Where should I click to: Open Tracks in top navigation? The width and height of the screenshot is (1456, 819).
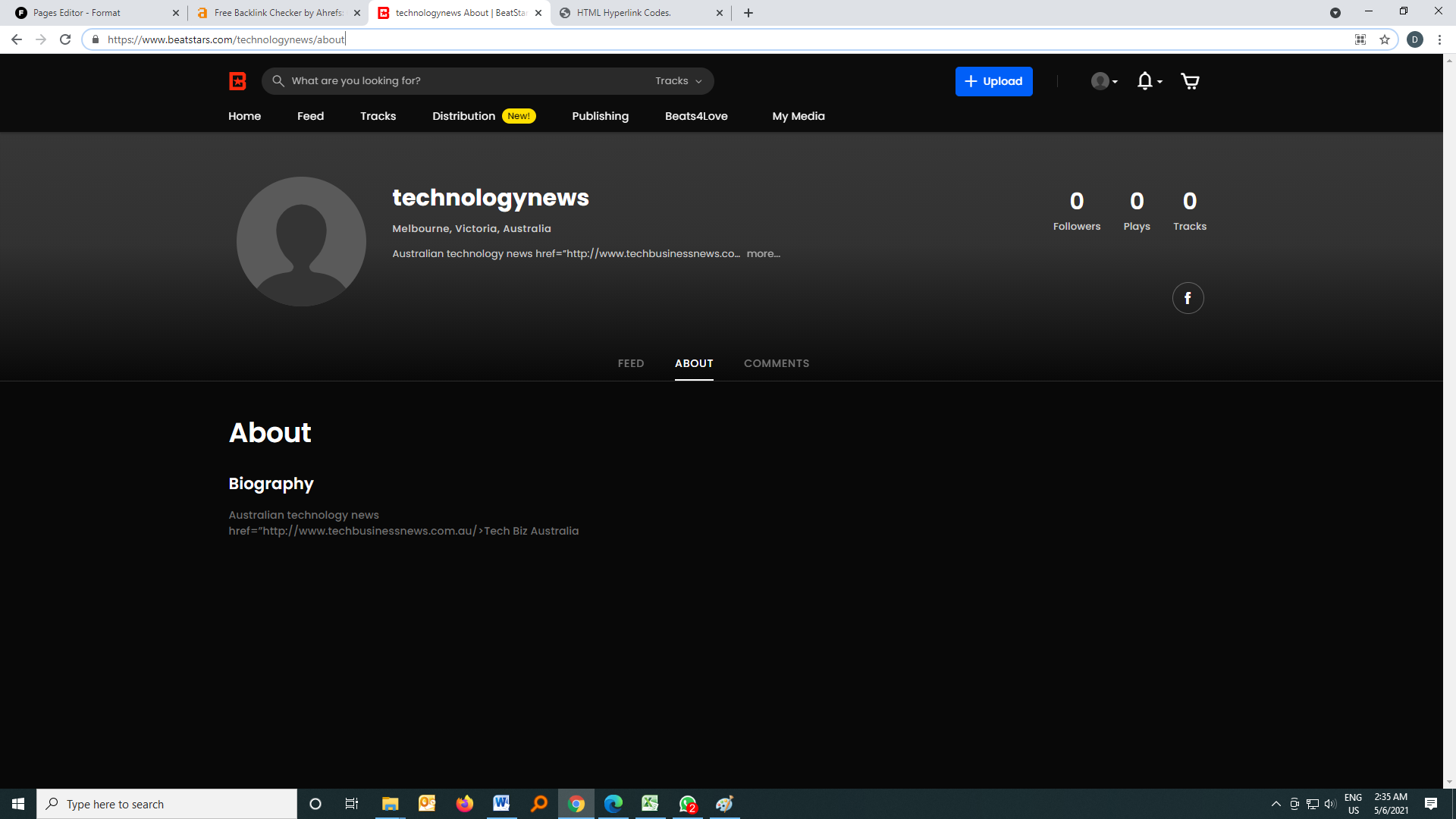378,116
